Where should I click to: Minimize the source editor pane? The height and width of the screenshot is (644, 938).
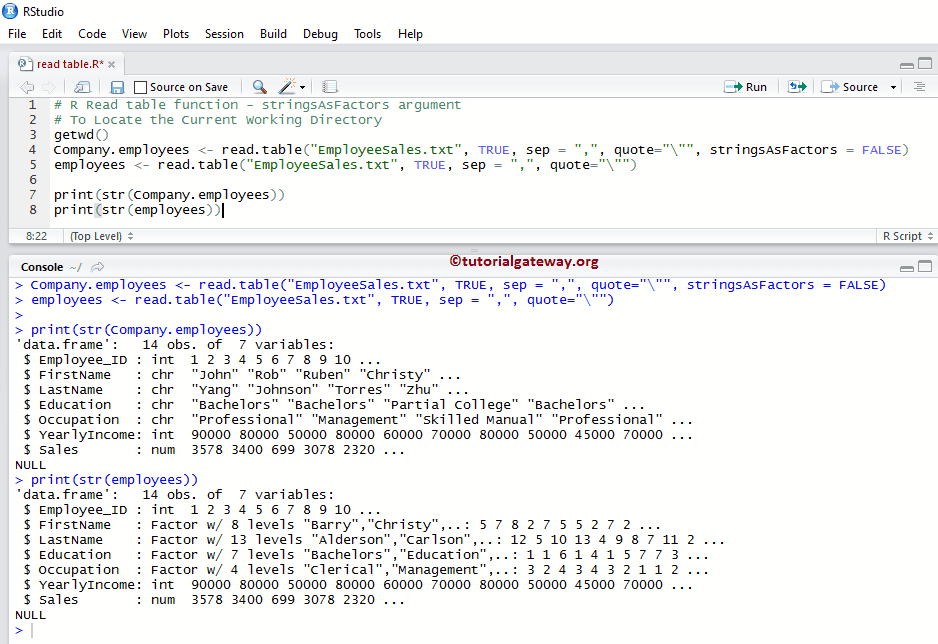tap(906, 65)
